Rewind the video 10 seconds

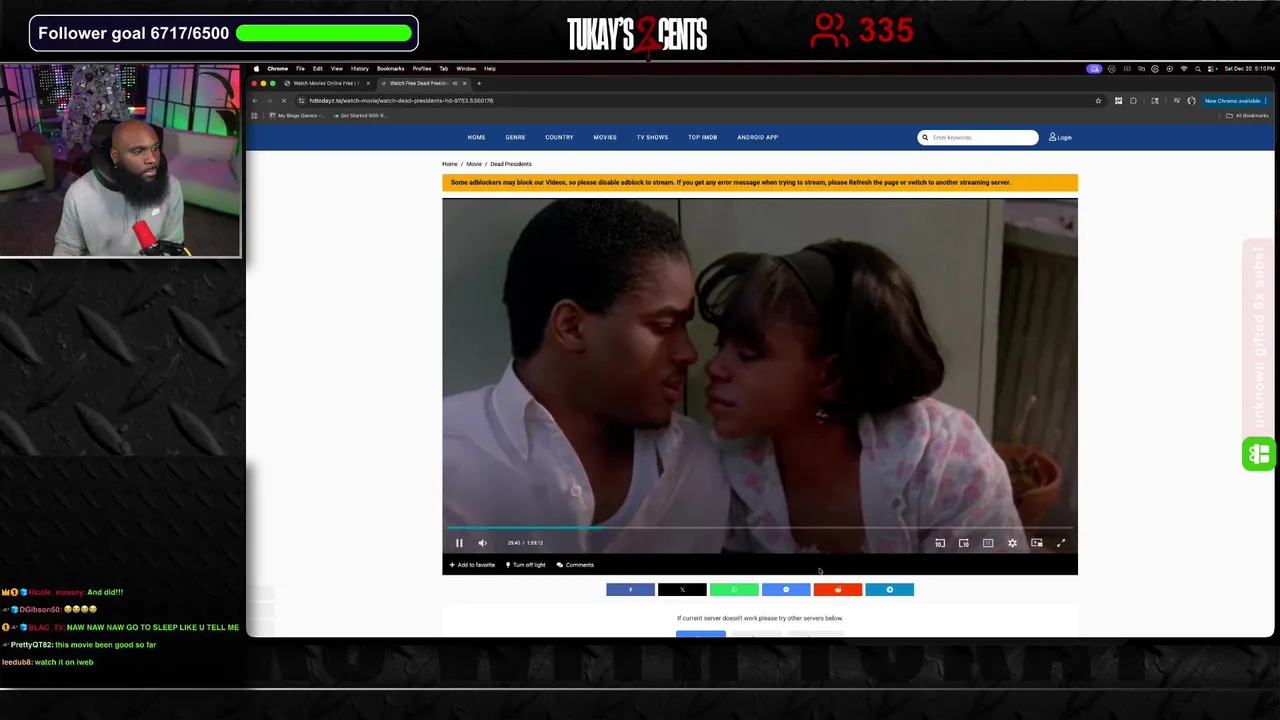pyautogui.click(x=940, y=543)
